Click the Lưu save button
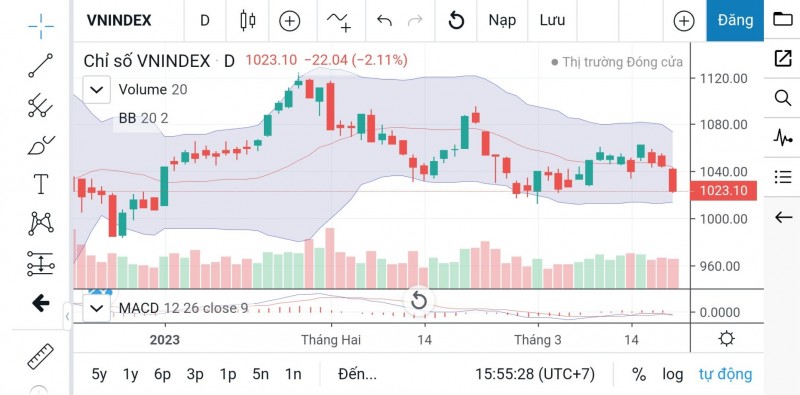 [553, 20]
